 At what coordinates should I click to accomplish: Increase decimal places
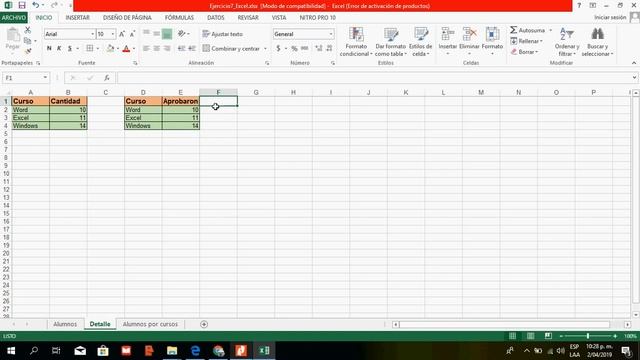click(x=318, y=48)
